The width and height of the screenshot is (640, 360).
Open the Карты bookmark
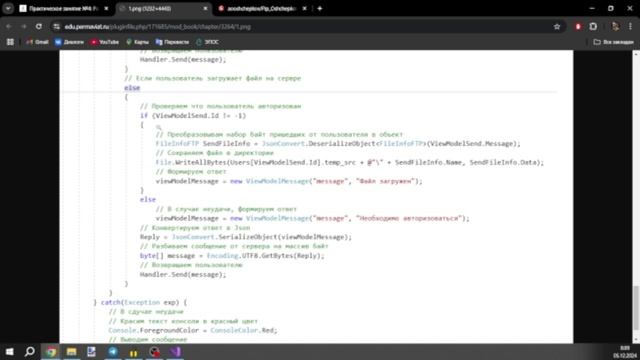[x=138, y=42]
